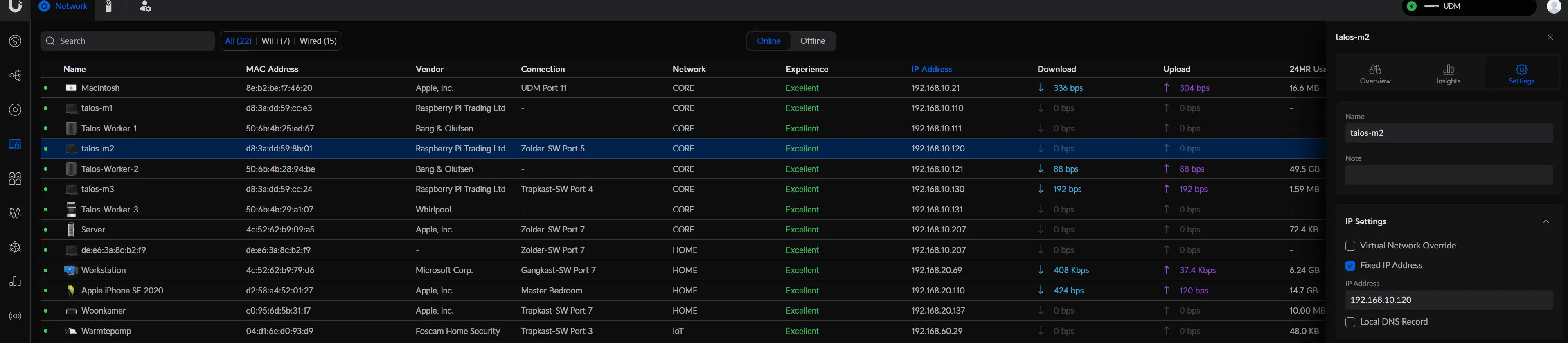Image resolution: width=1568 pixels, height=343 pixels.
Task: Enable Virtual Network Override checkbox
Action: pos(1350,246)
